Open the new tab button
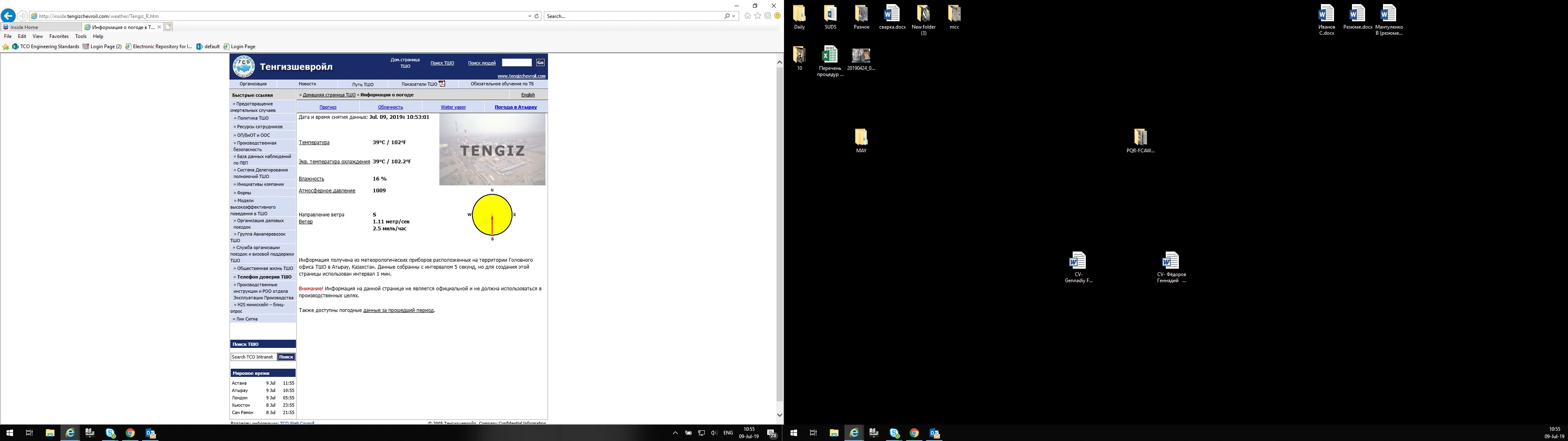 169,27
